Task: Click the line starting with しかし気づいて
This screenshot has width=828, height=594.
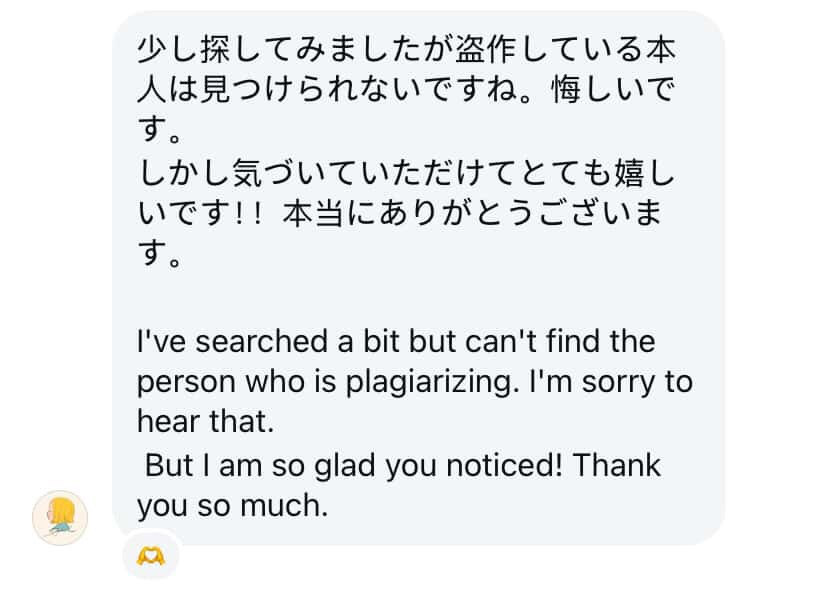Action: [x=400, y=177]
